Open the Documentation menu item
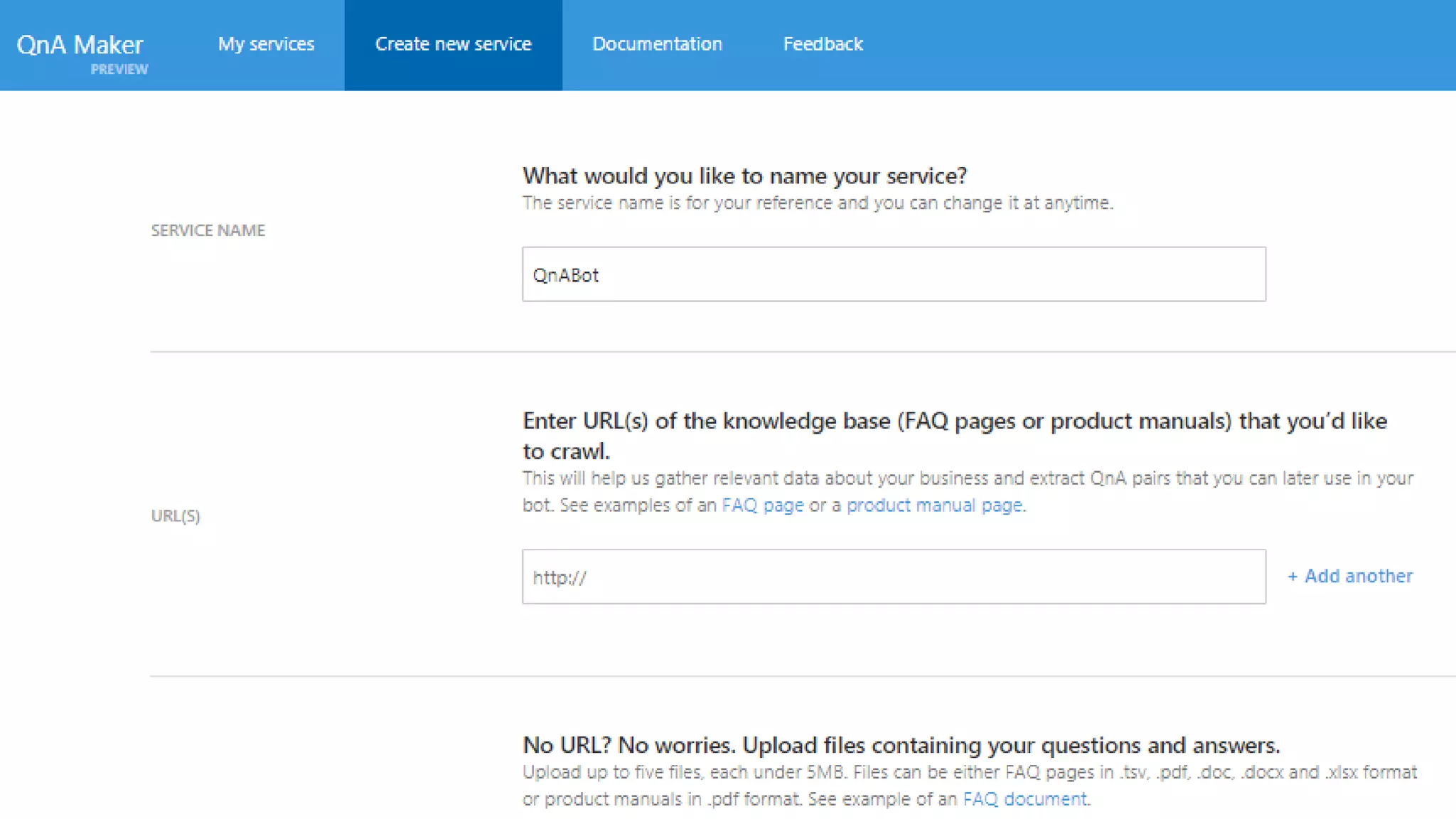 (657, 44)
